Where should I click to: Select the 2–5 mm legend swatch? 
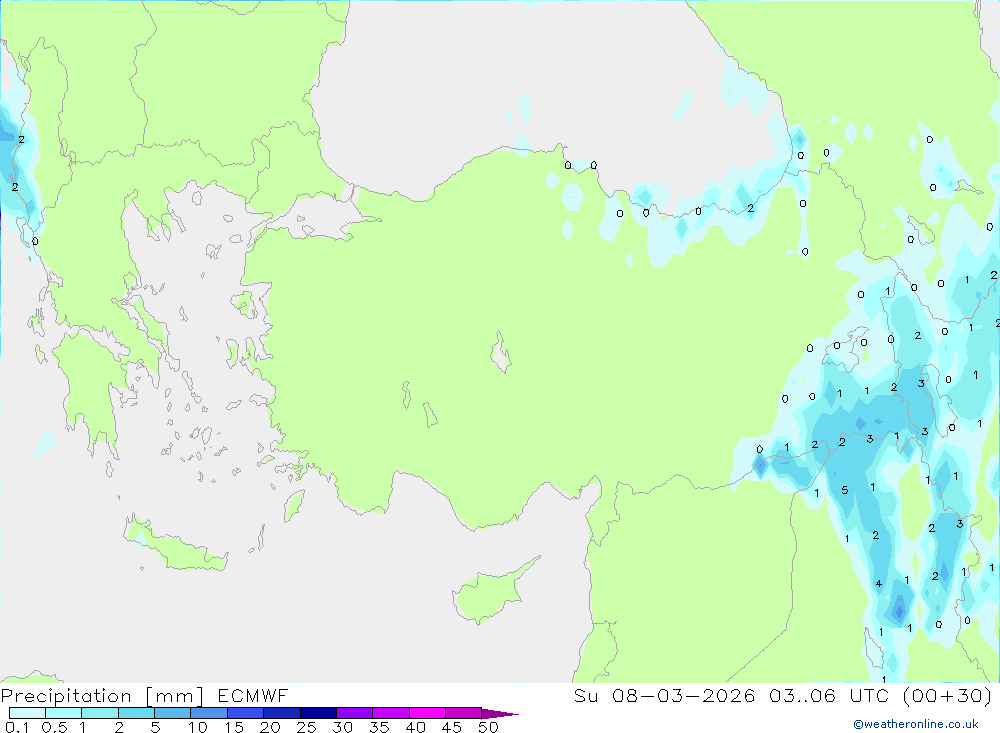click(136, 713)
